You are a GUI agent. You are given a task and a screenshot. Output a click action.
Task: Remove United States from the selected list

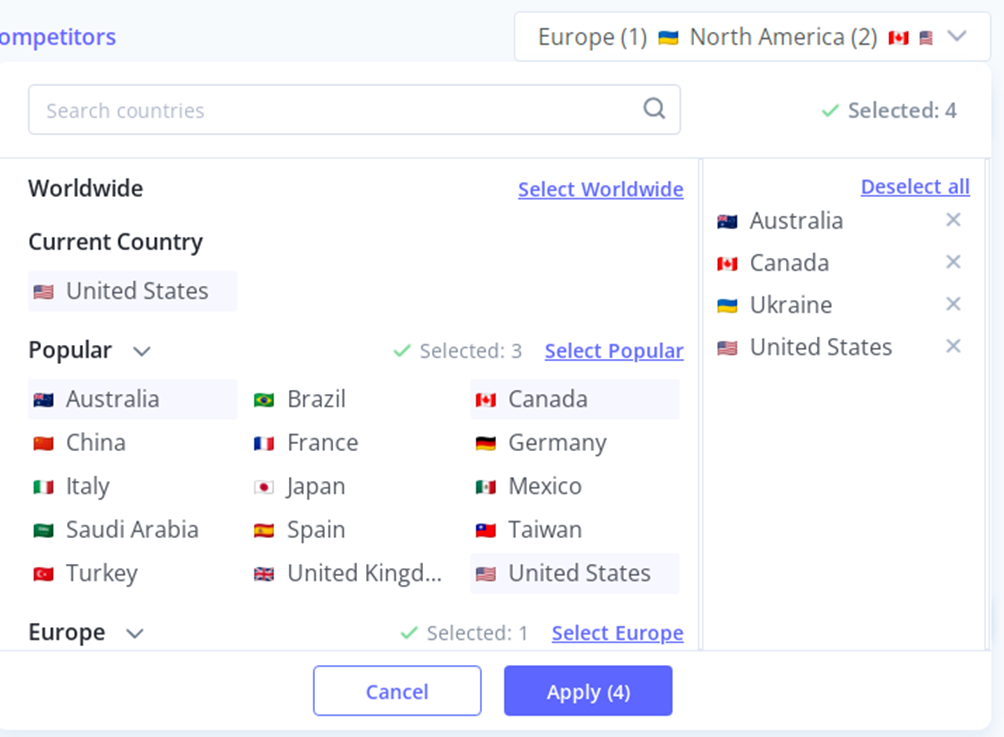(x=953, y=346)
